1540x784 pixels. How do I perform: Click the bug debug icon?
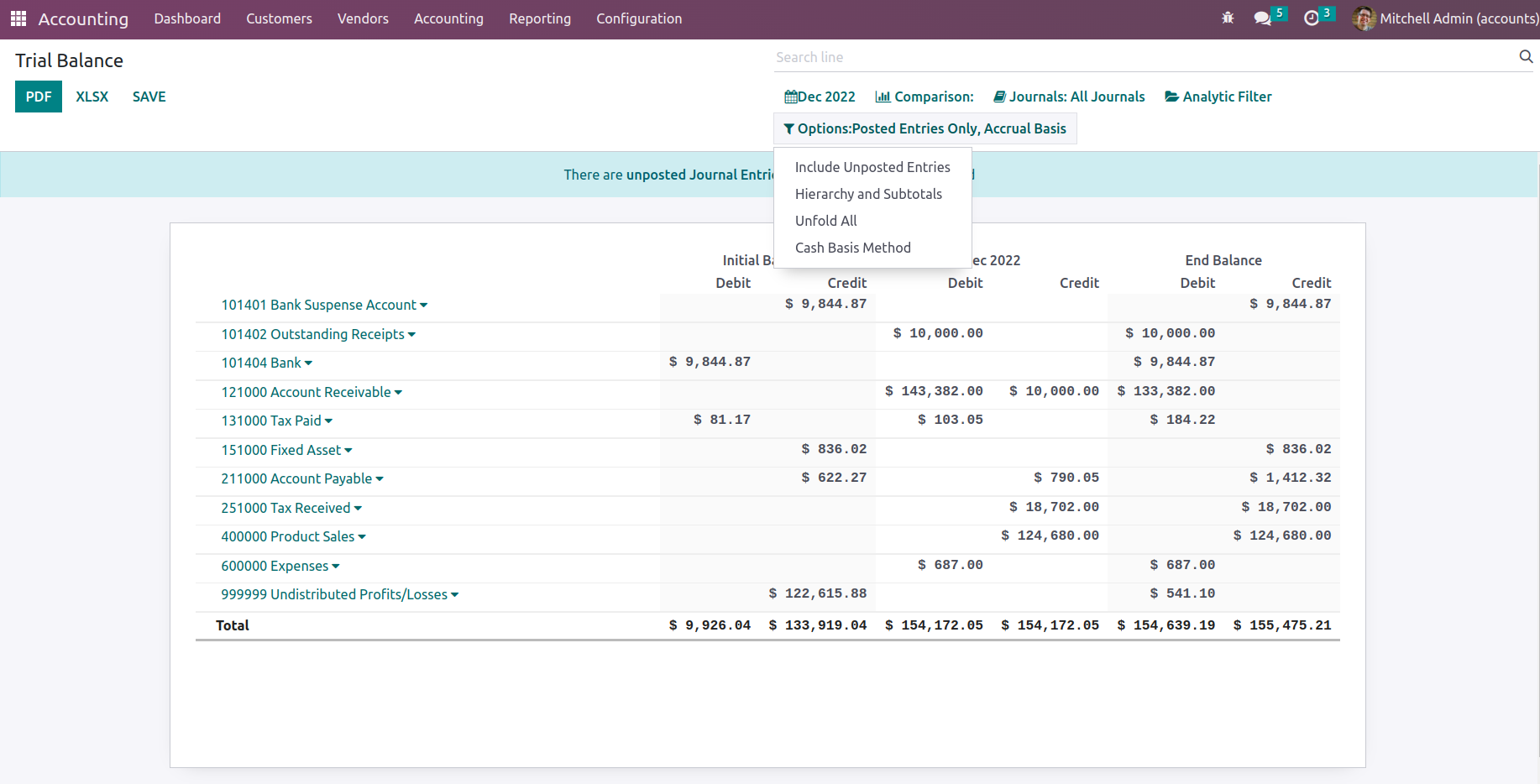click(1228, 18)
